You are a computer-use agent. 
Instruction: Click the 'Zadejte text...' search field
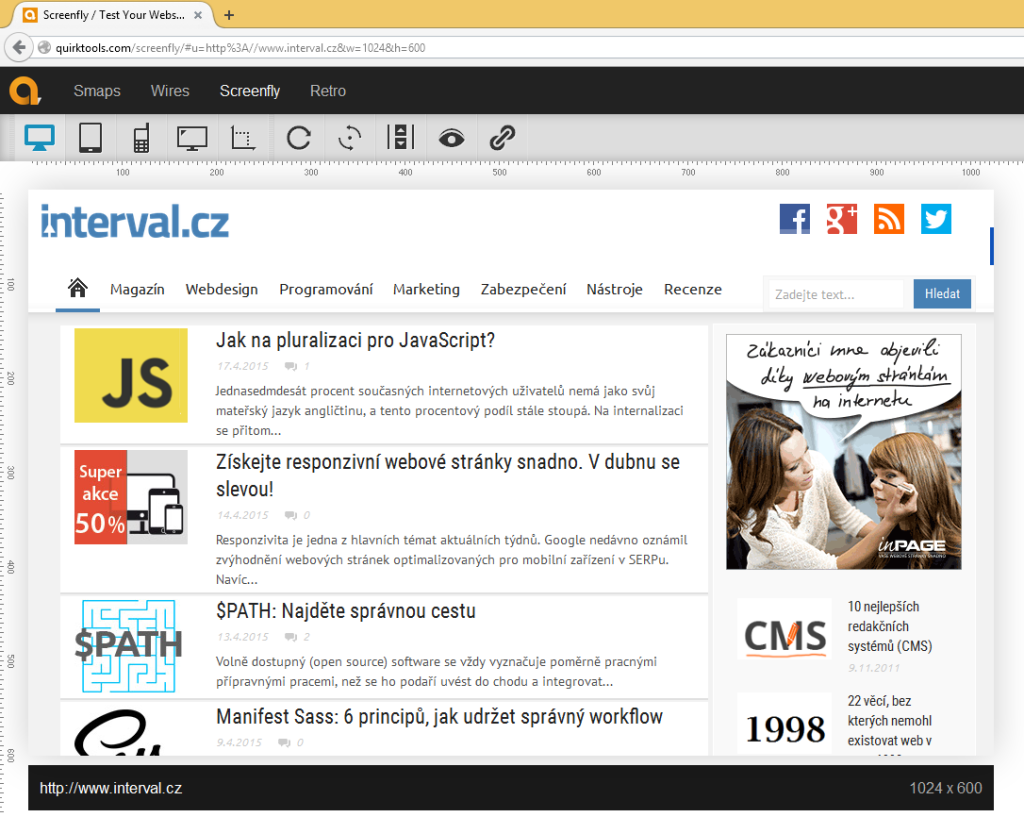point(836,295)
